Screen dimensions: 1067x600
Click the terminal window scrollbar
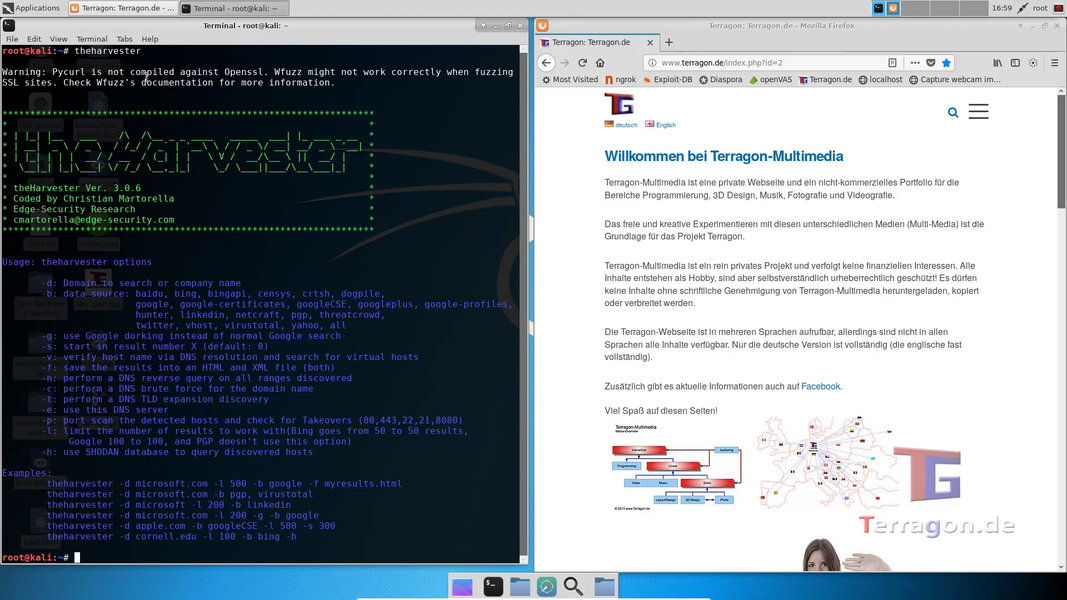click(524, 303)
